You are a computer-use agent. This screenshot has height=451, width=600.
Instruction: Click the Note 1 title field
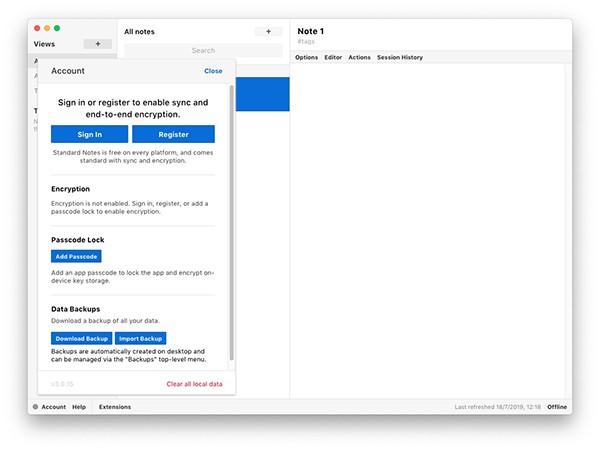311,31
